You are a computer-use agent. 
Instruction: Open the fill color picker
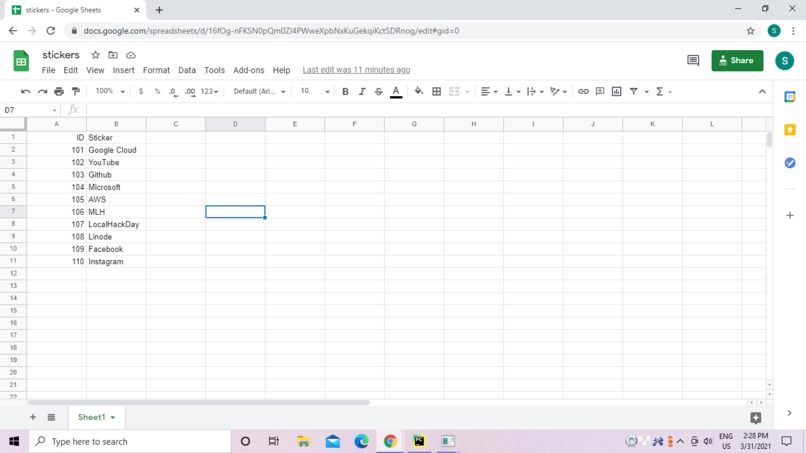click(x=418, y=92)
